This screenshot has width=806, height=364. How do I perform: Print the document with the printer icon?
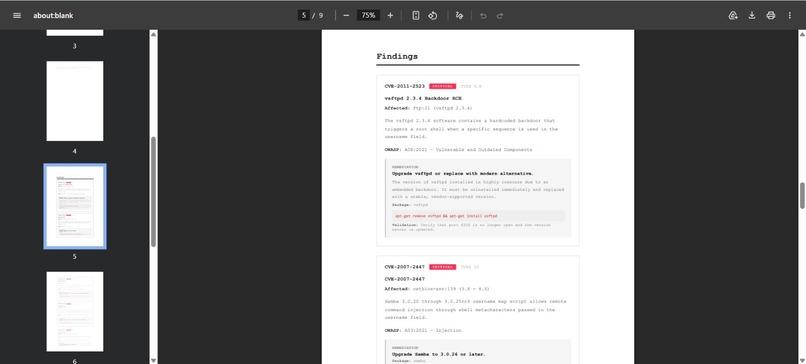click(x=771, y=15)
